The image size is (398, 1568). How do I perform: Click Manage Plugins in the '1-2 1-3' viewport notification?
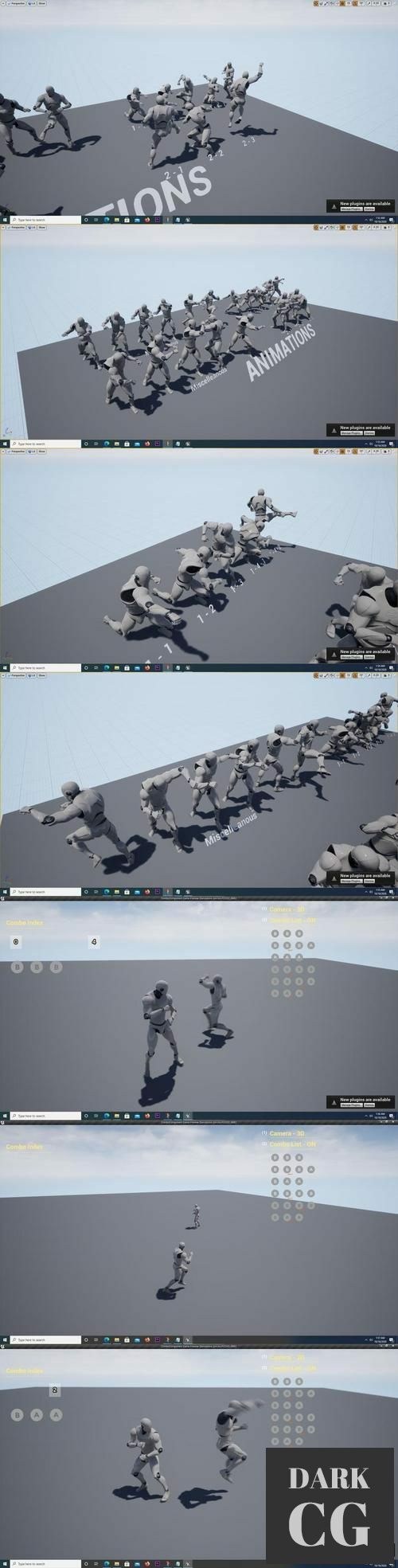coord(351,657)
